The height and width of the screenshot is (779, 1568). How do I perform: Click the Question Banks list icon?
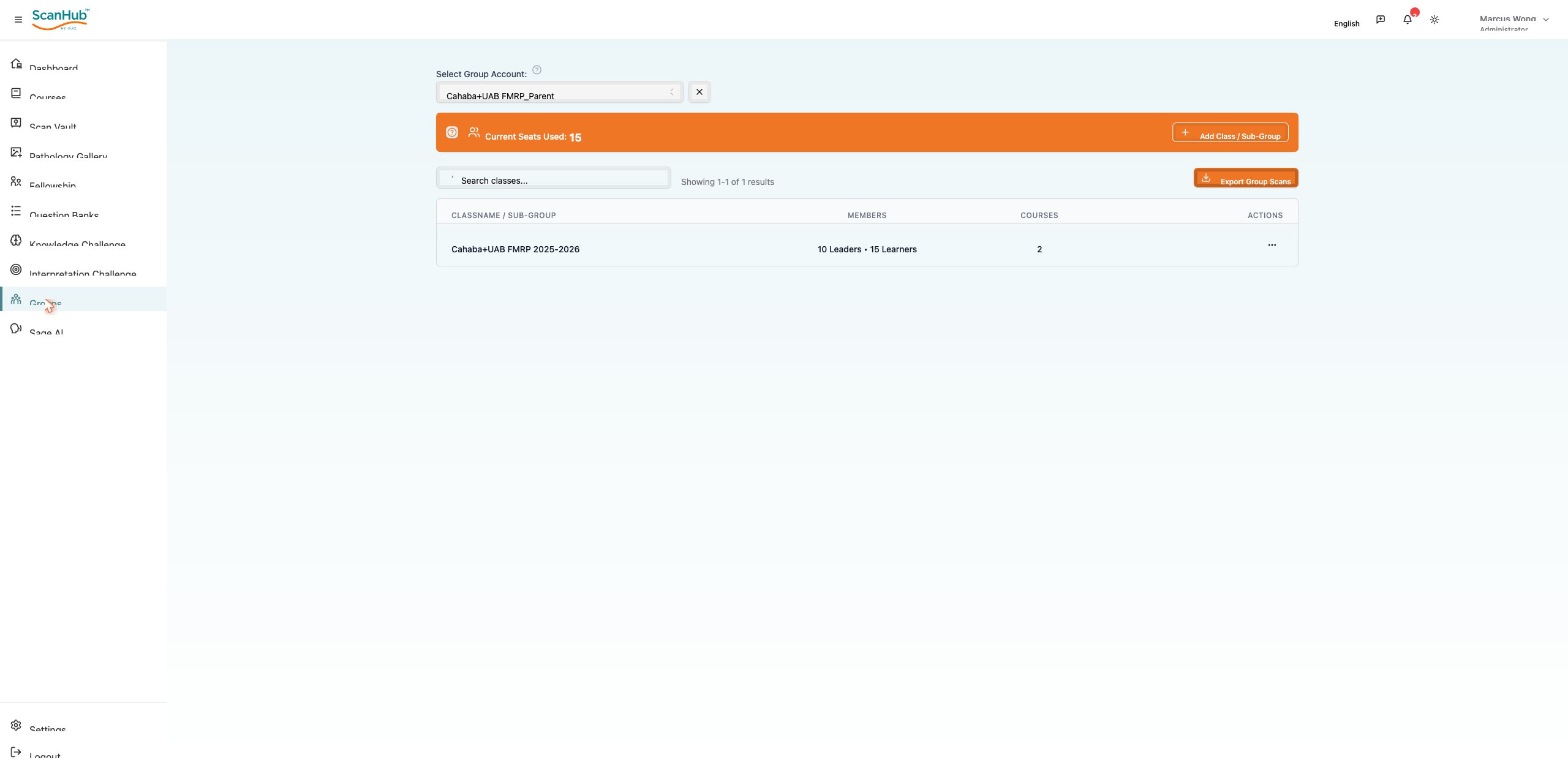(x=17, y=211)
